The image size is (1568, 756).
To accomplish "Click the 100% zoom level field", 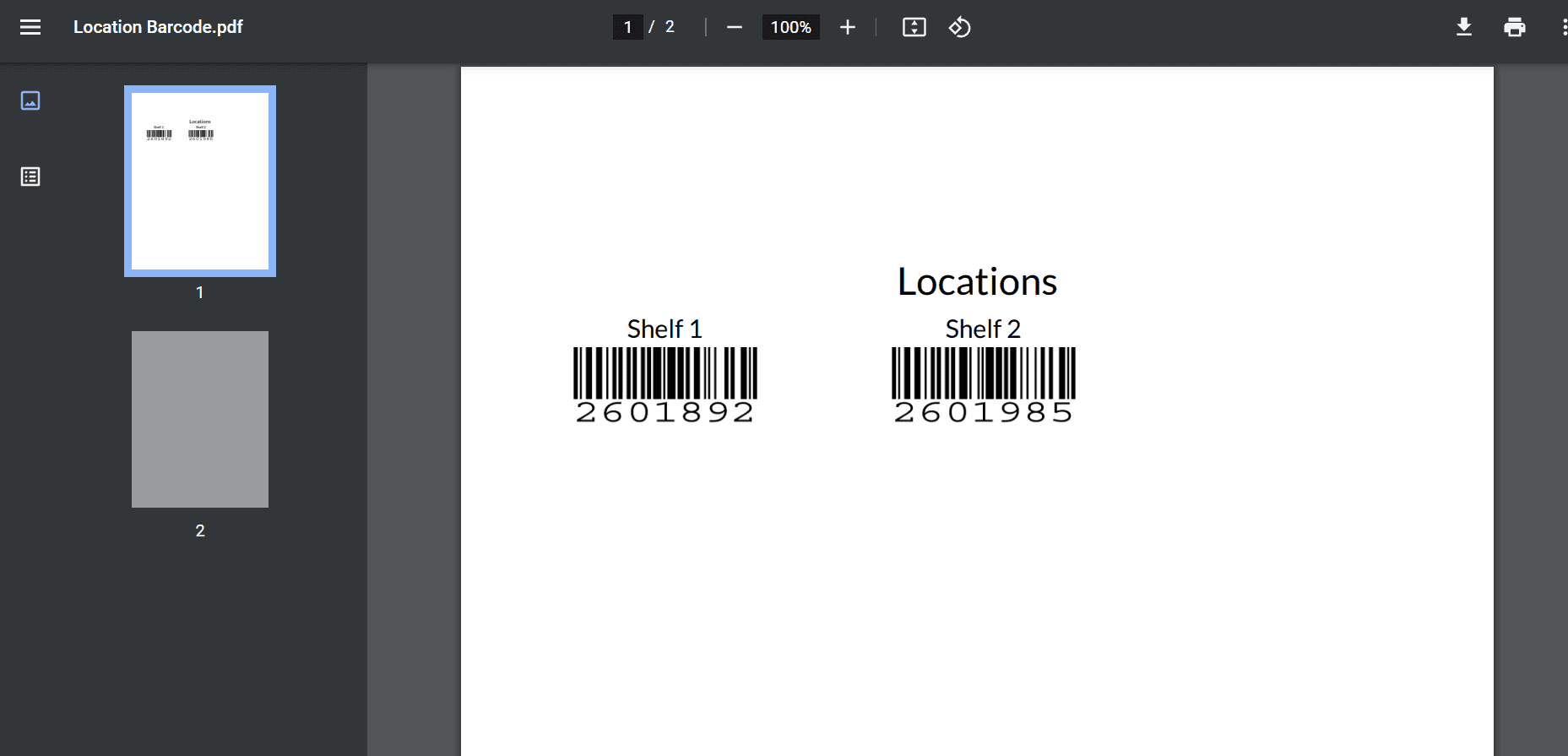I will (x=790, y=27).
